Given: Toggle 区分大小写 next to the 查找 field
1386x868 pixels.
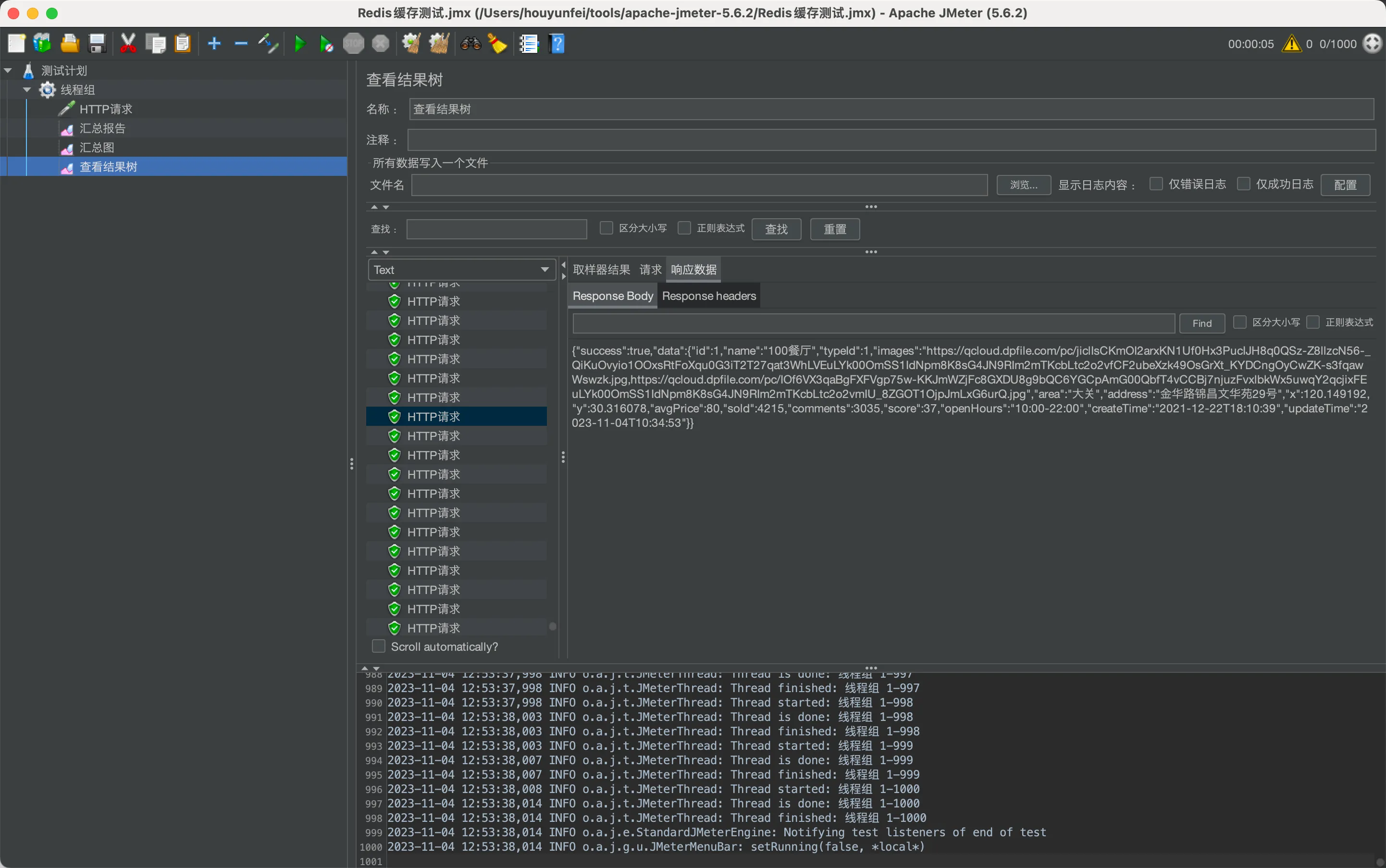Looking at the screenshot, I should click(x=606, y=228).
